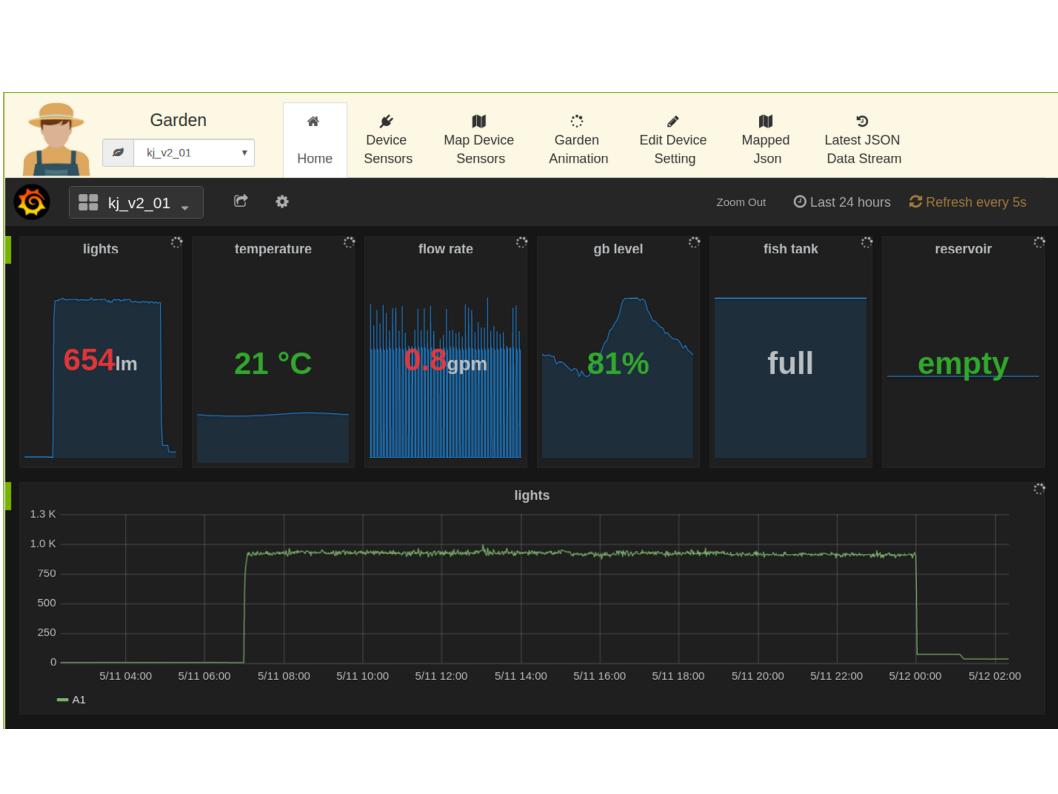Open the Garden Animation tab

[578, 140]
